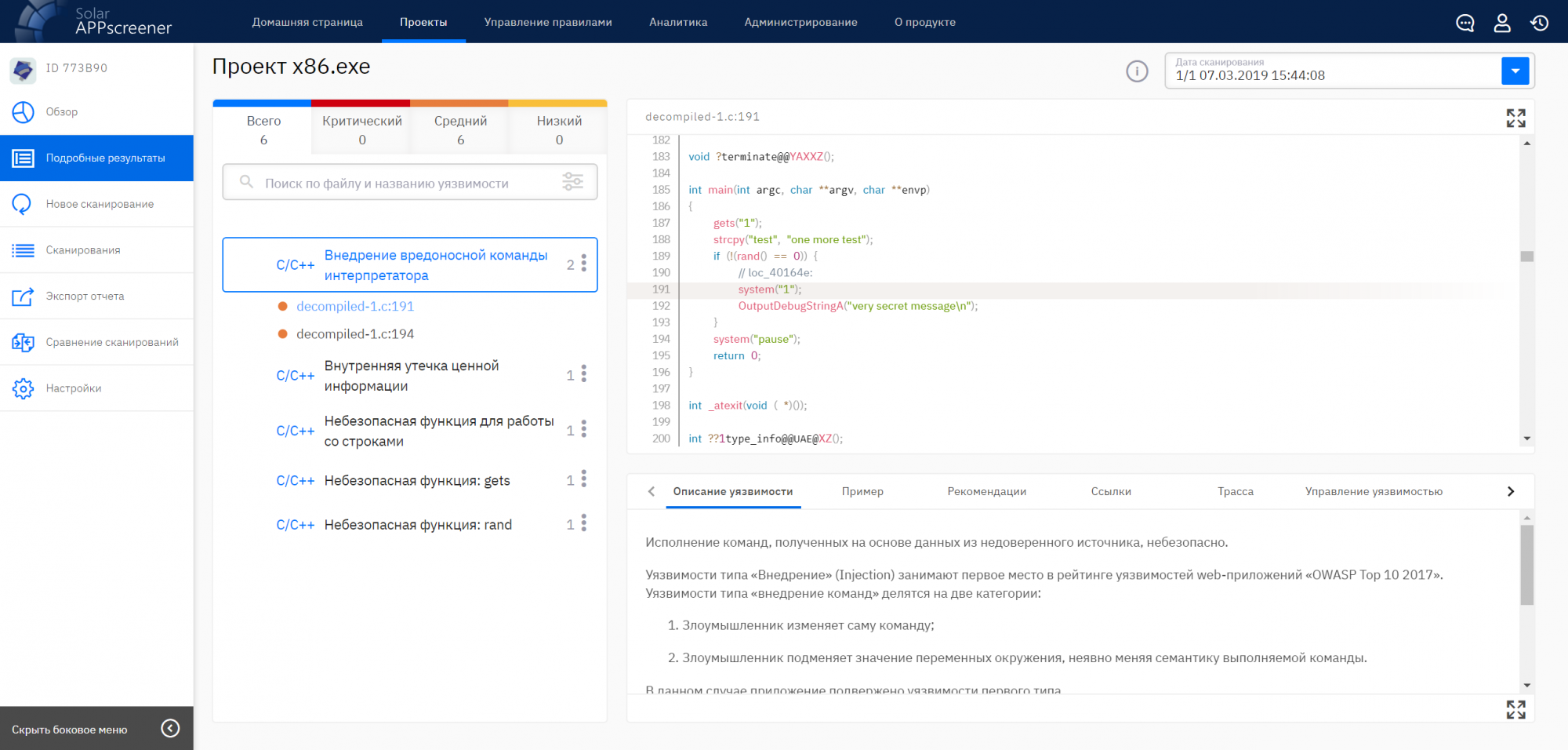Screen dimensions: 1568x750
Task: Open options menu for Небезопасная функция: rand
Action: pos(583,523)
